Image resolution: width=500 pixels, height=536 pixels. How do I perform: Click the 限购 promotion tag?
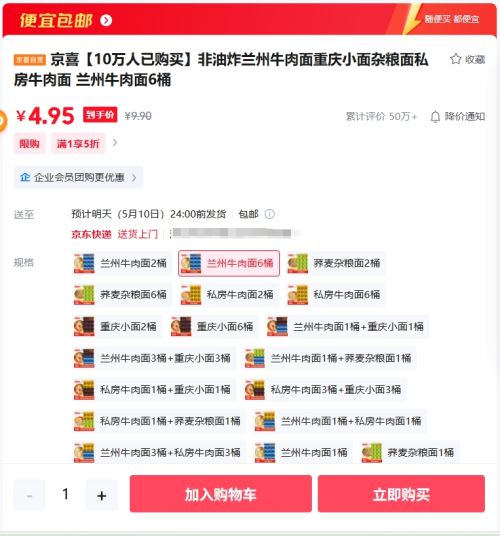[x=29, y=144]
